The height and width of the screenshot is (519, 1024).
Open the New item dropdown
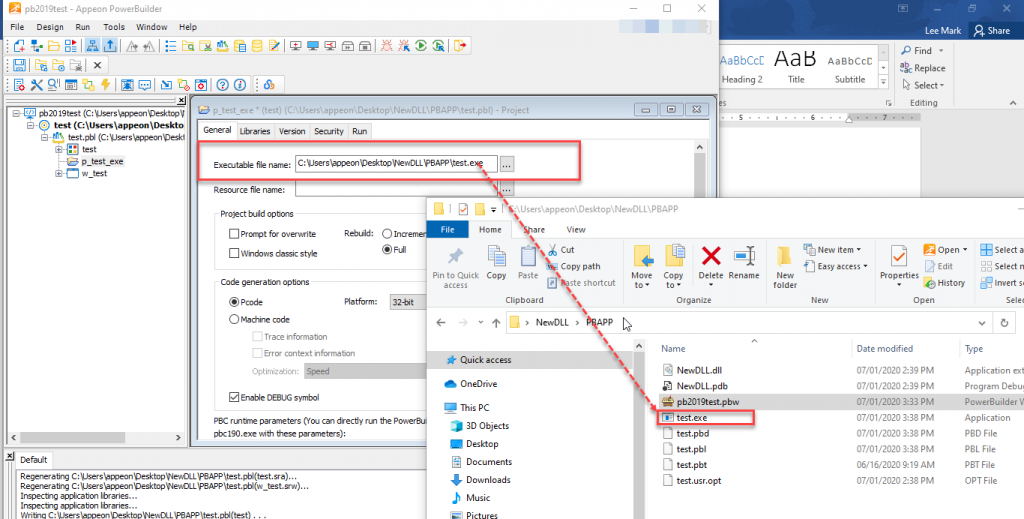pyautogui.click(x=838, y=250)
